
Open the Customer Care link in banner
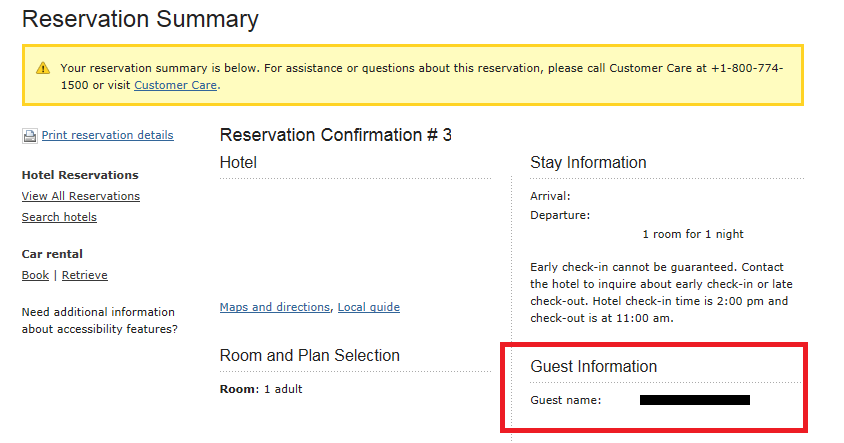175,85
